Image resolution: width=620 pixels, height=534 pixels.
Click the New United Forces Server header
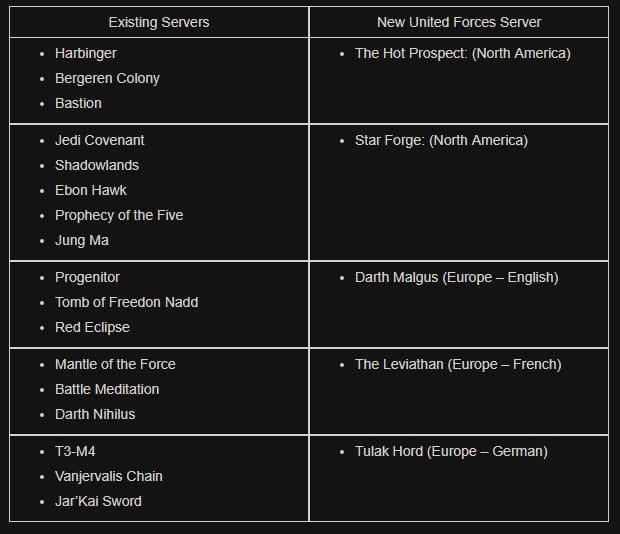pos(459,22)
